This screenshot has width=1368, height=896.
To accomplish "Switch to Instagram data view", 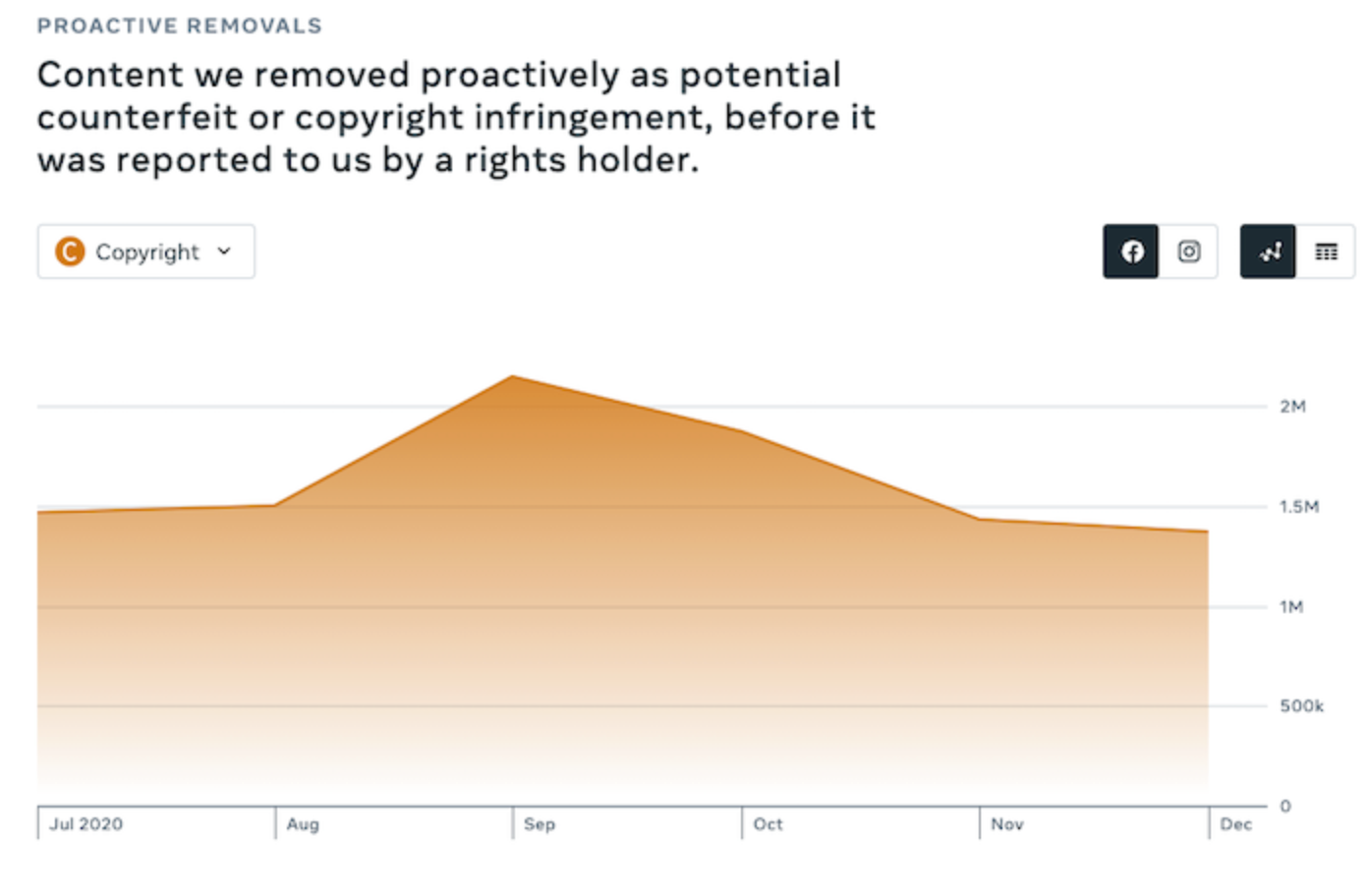I will coord(1188,252).
